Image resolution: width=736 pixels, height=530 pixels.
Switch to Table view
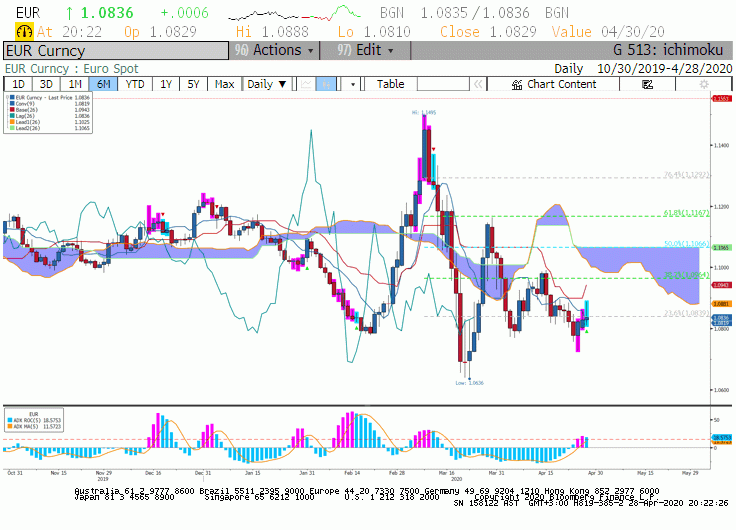[x=391, y=84]
